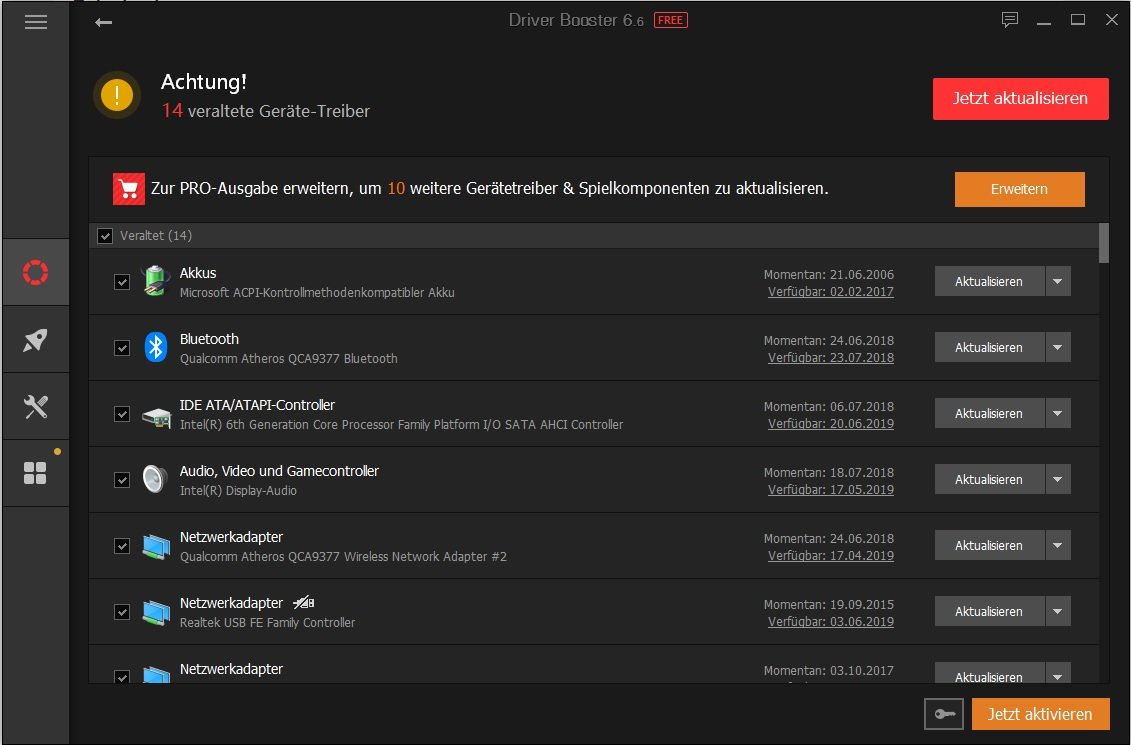The width and height of the screenshot is (1131, 745).
Task: Select the lifebuoy scan sidebar icon
Action: (x=36, y=272)
